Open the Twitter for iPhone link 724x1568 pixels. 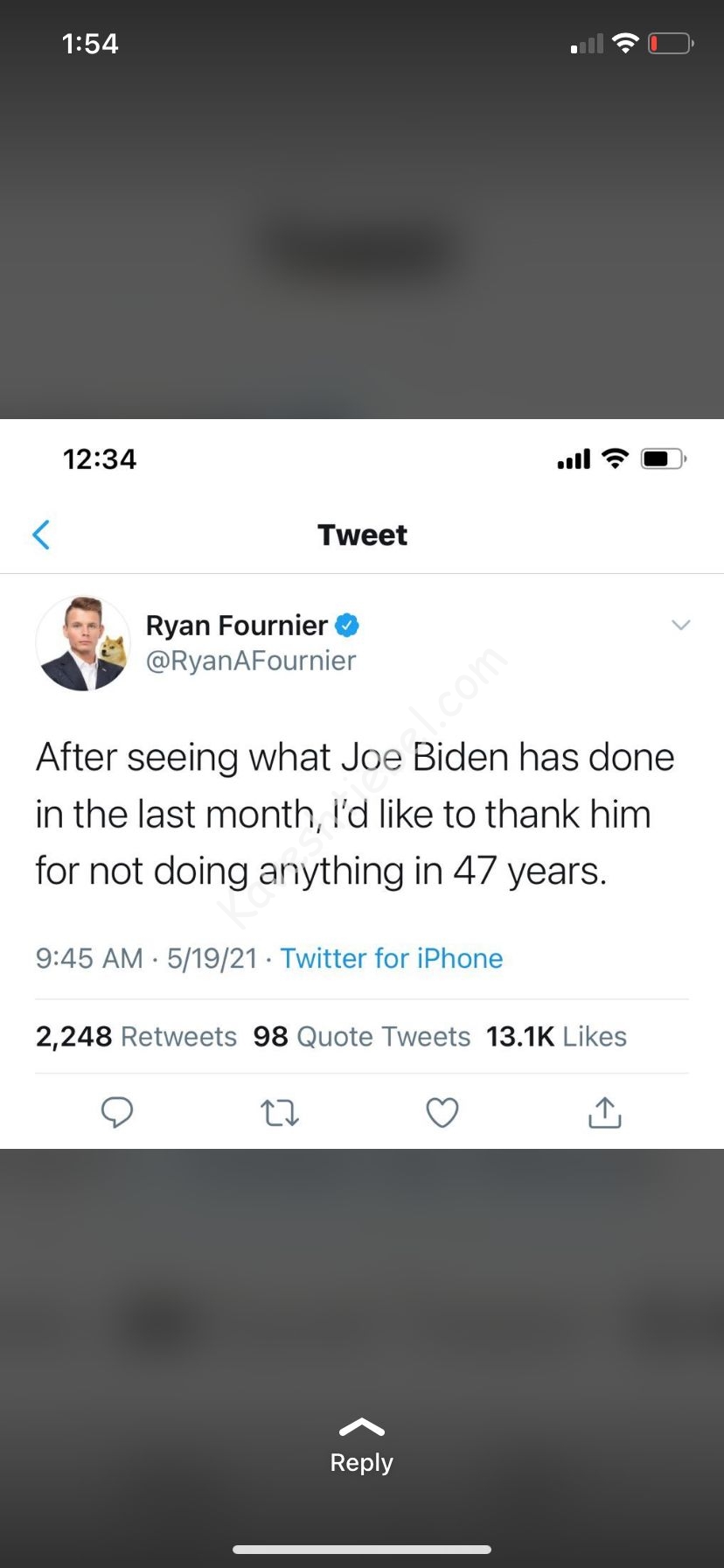pos(391,958)
